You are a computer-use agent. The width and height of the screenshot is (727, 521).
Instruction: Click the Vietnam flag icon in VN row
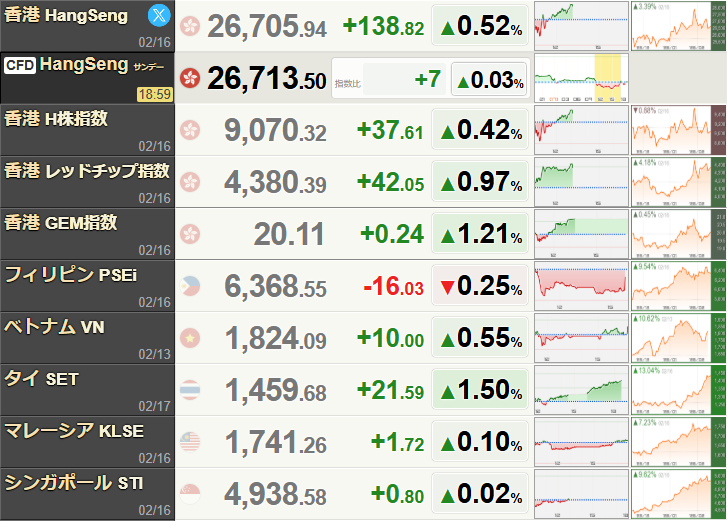point(190,338)
